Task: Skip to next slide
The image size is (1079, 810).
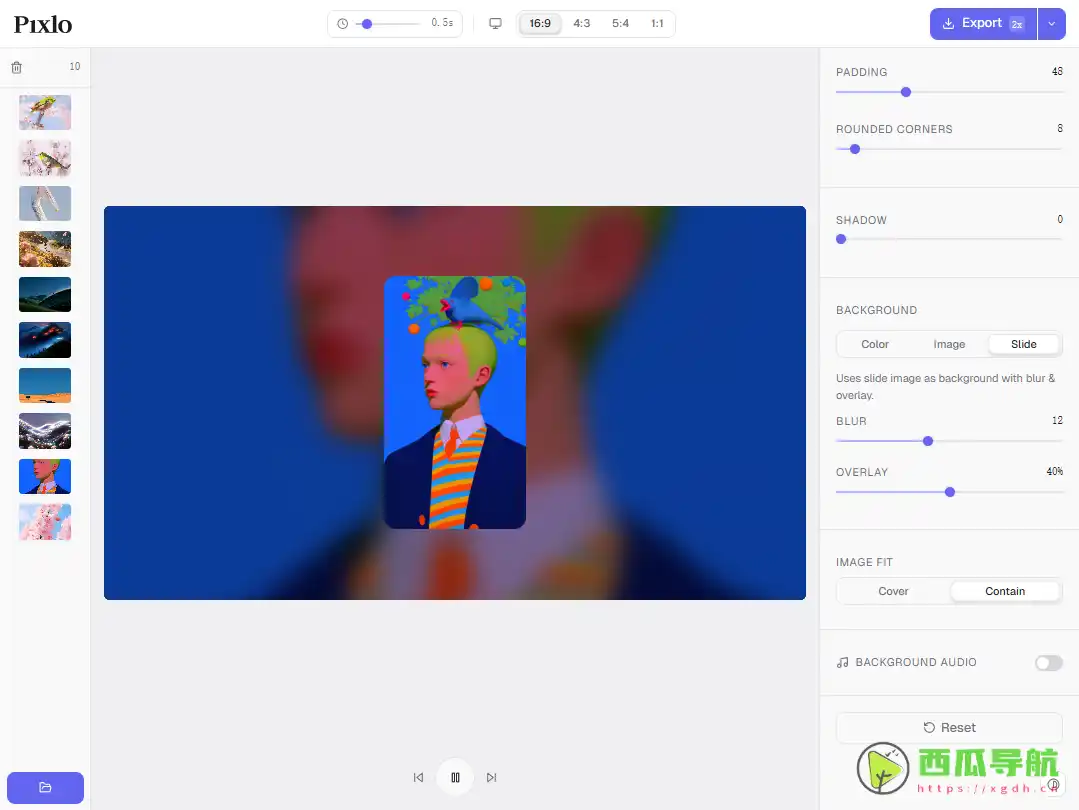Action: tap(491, 777)
